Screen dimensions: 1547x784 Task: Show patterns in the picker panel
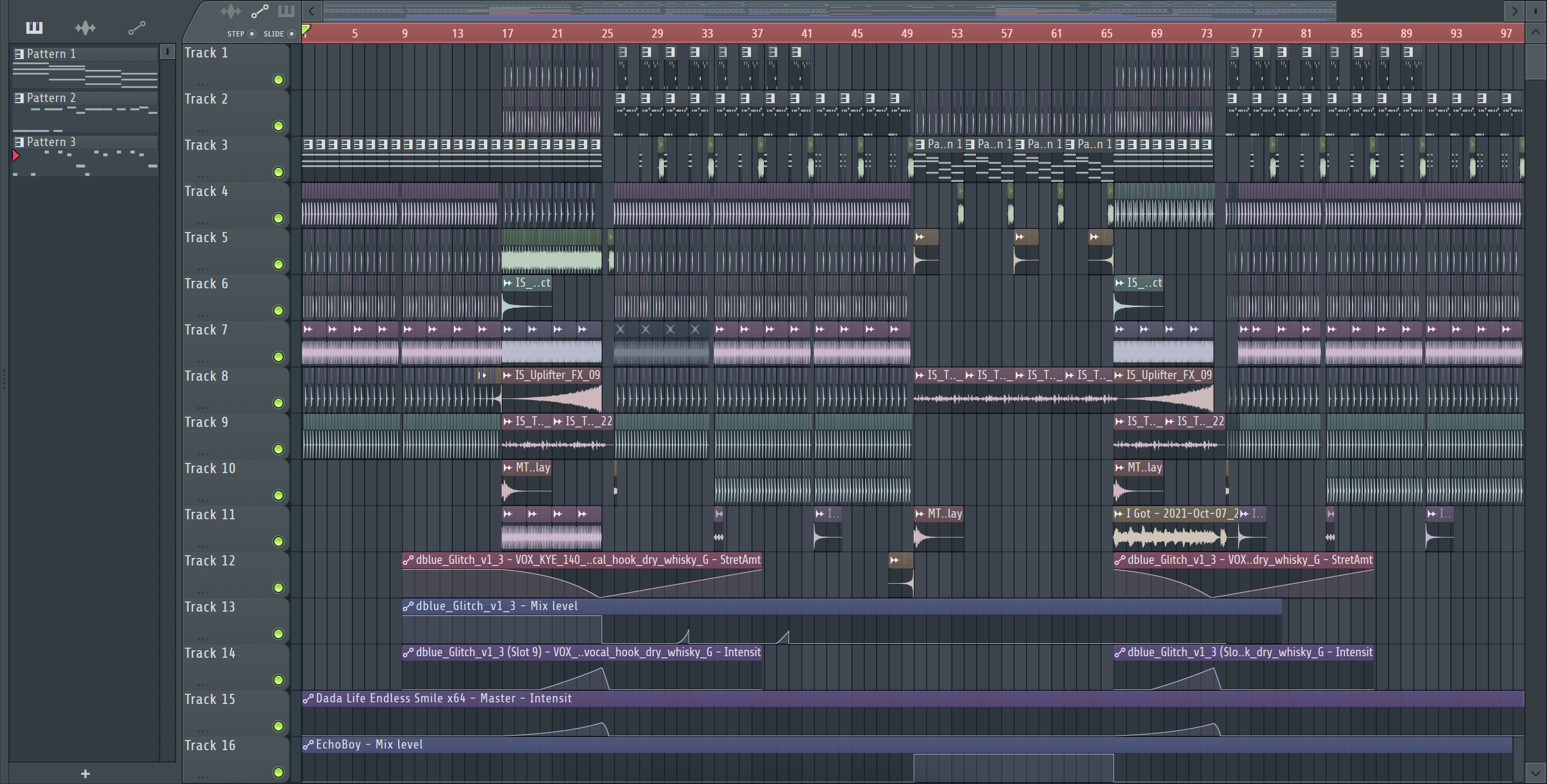(x=34, y=27)
